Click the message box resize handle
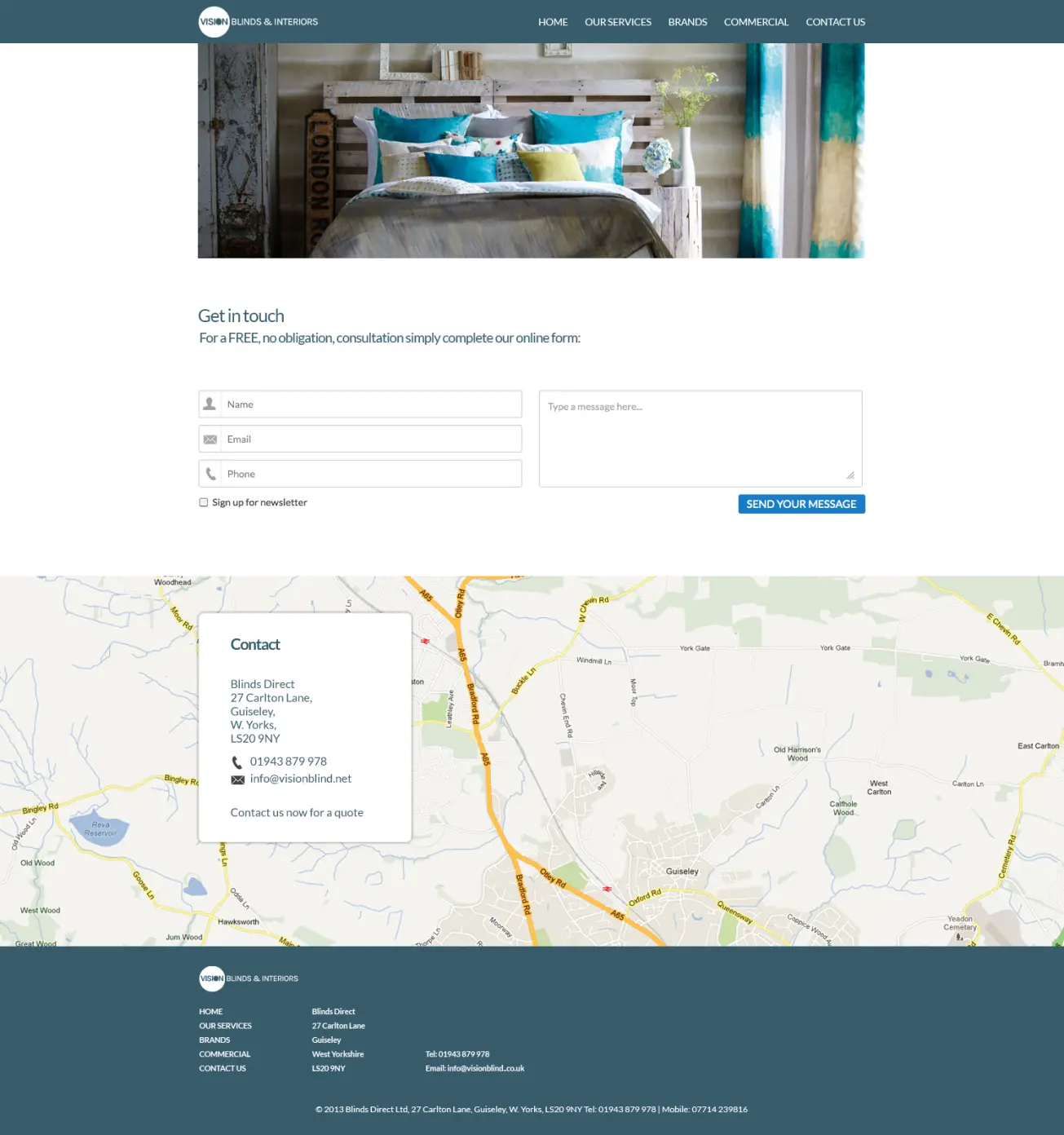 coord(850,475)
